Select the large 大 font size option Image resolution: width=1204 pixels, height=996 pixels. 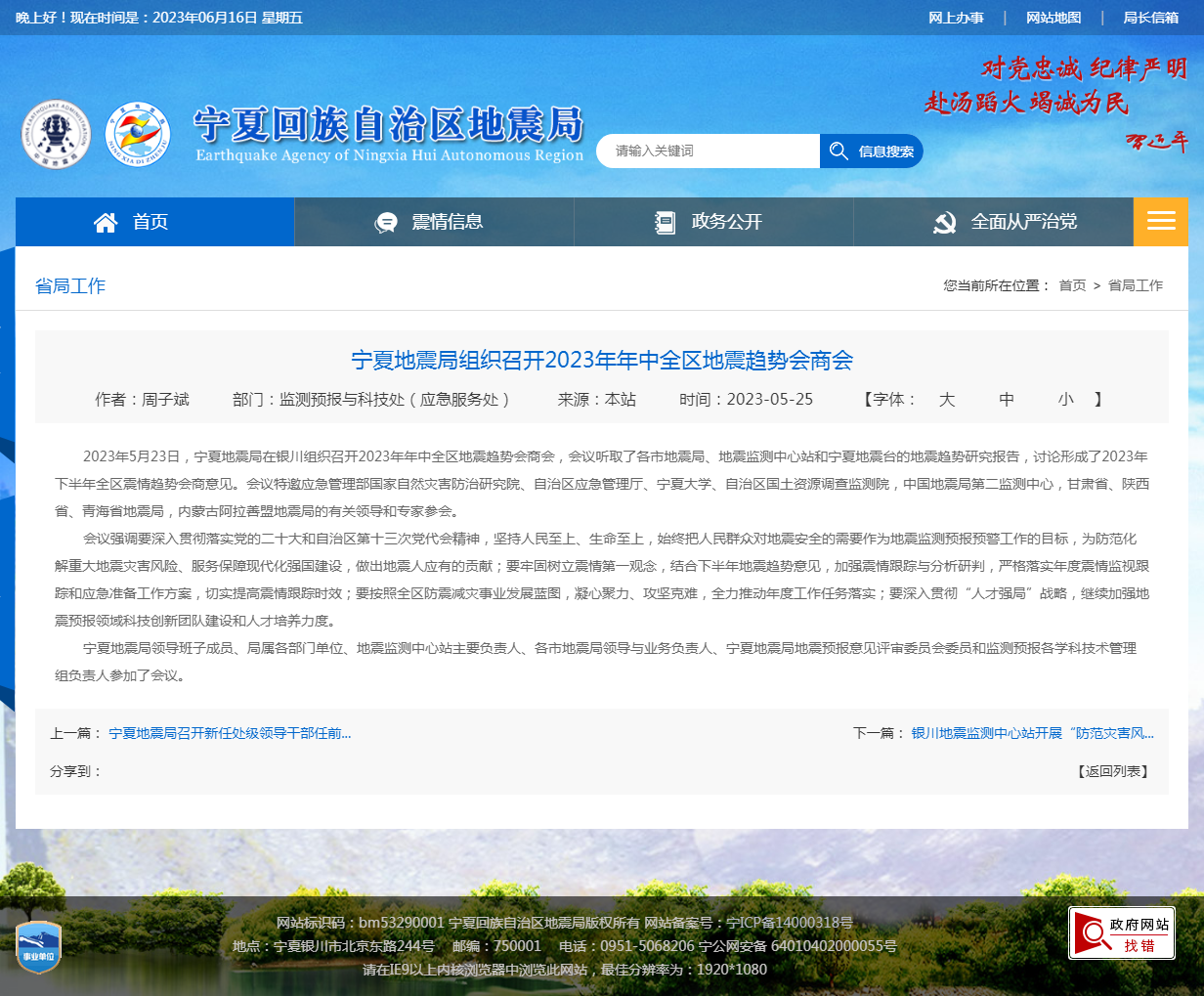(946, 399)
